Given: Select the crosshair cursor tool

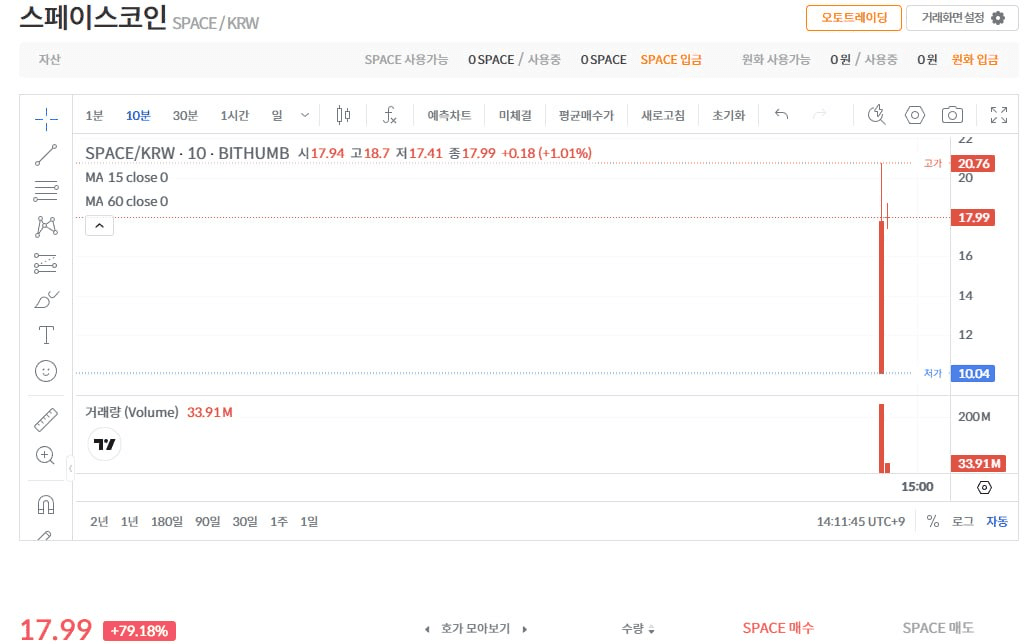Looking at the screenshot, I should (x=46, y=119).
